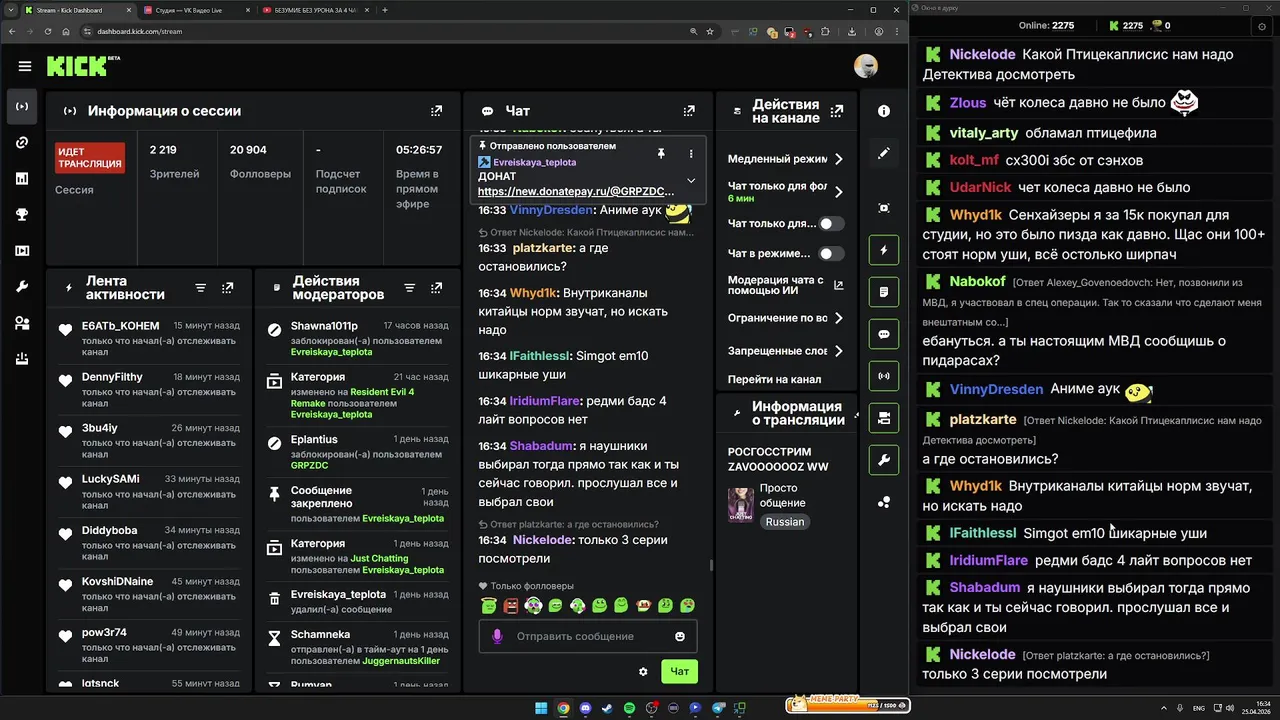Open the wrench settings icon in left sidebar
The height and width of the screenshot is (720, 1280).
click(x=22, y=287)
